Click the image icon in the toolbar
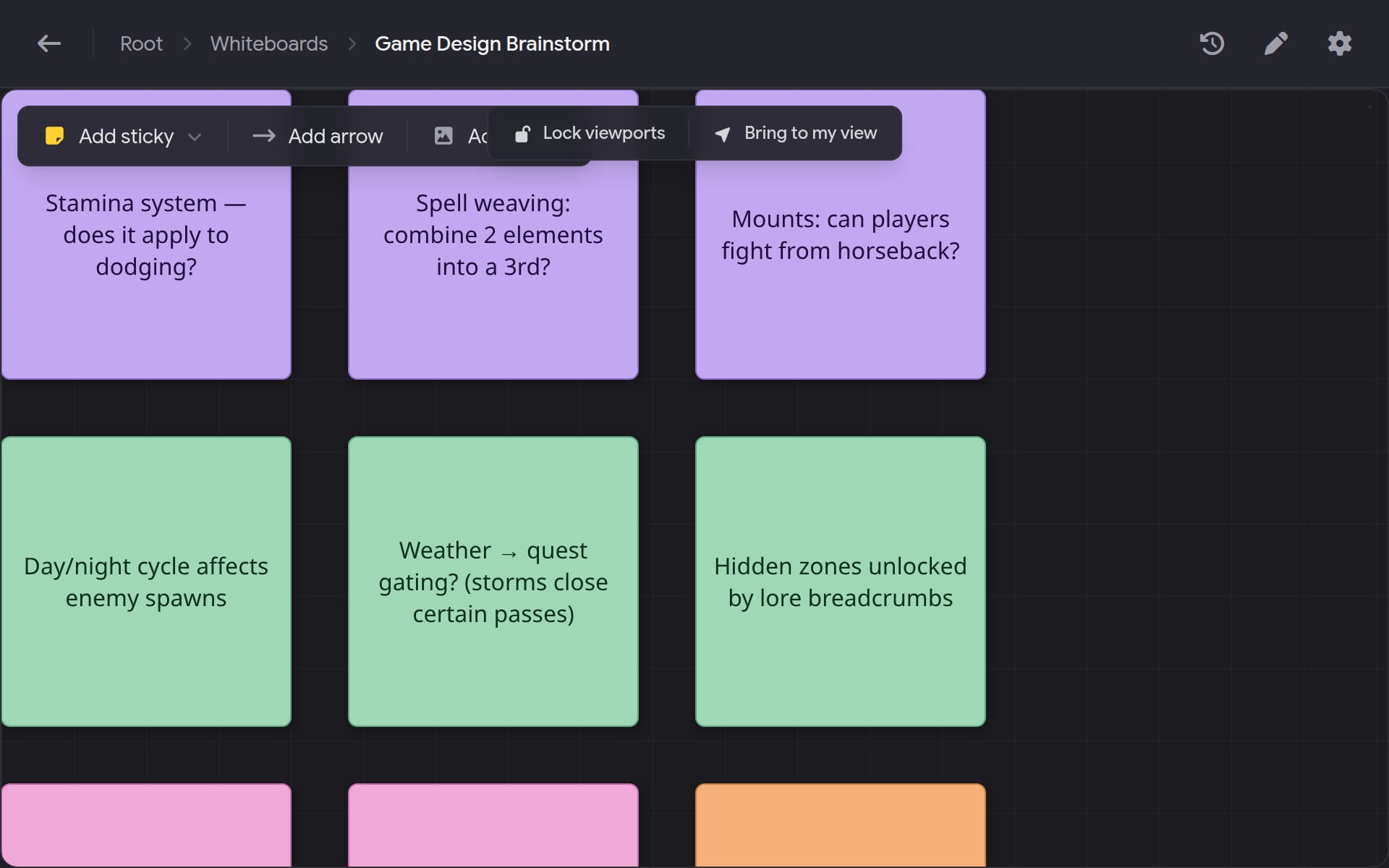This screenshot has height=868, width=1389. [x=443, y=136]
